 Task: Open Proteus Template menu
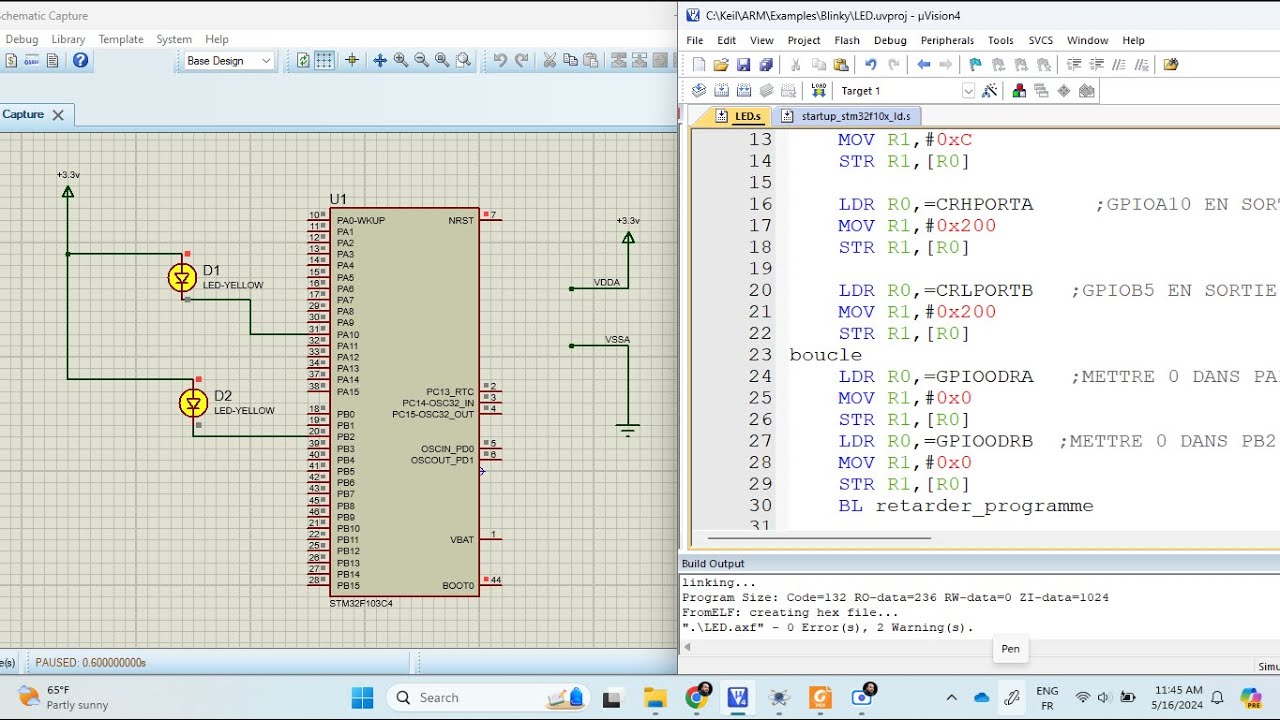coord(121,39)
